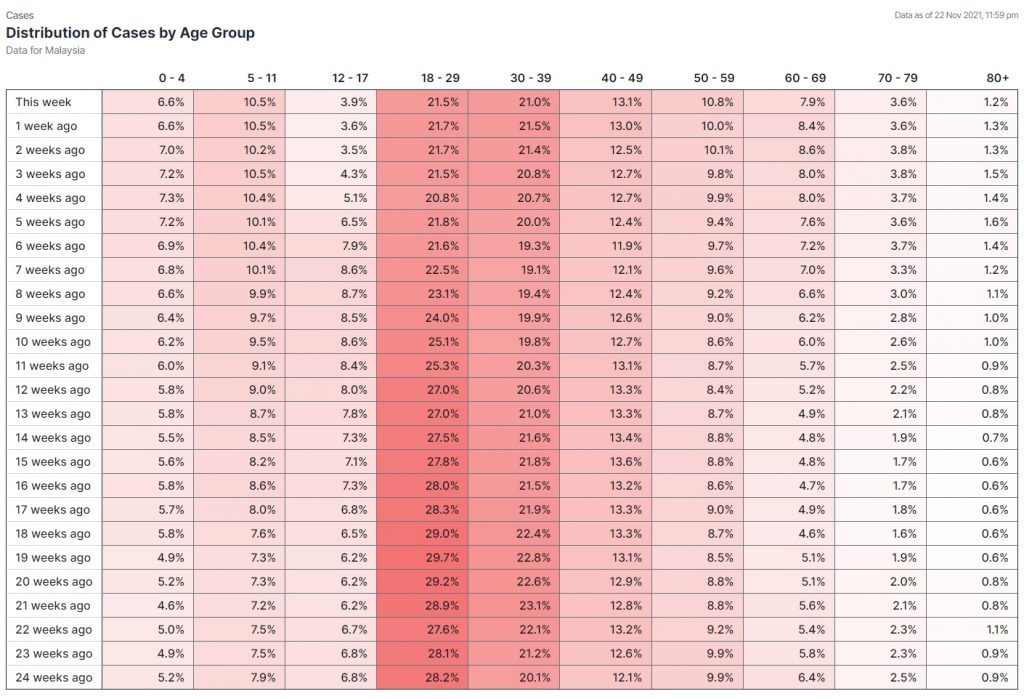Click the 'Data for Malaysia' subtitle
This screenshot has height=699, width=1024.
click(45, 50)
